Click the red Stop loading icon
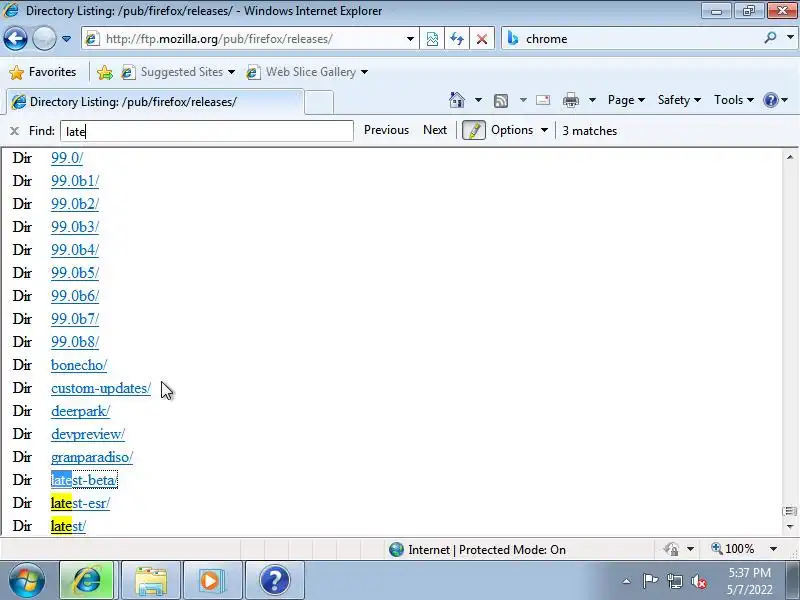This screenshot has width=800, height=600. (481, 39)
